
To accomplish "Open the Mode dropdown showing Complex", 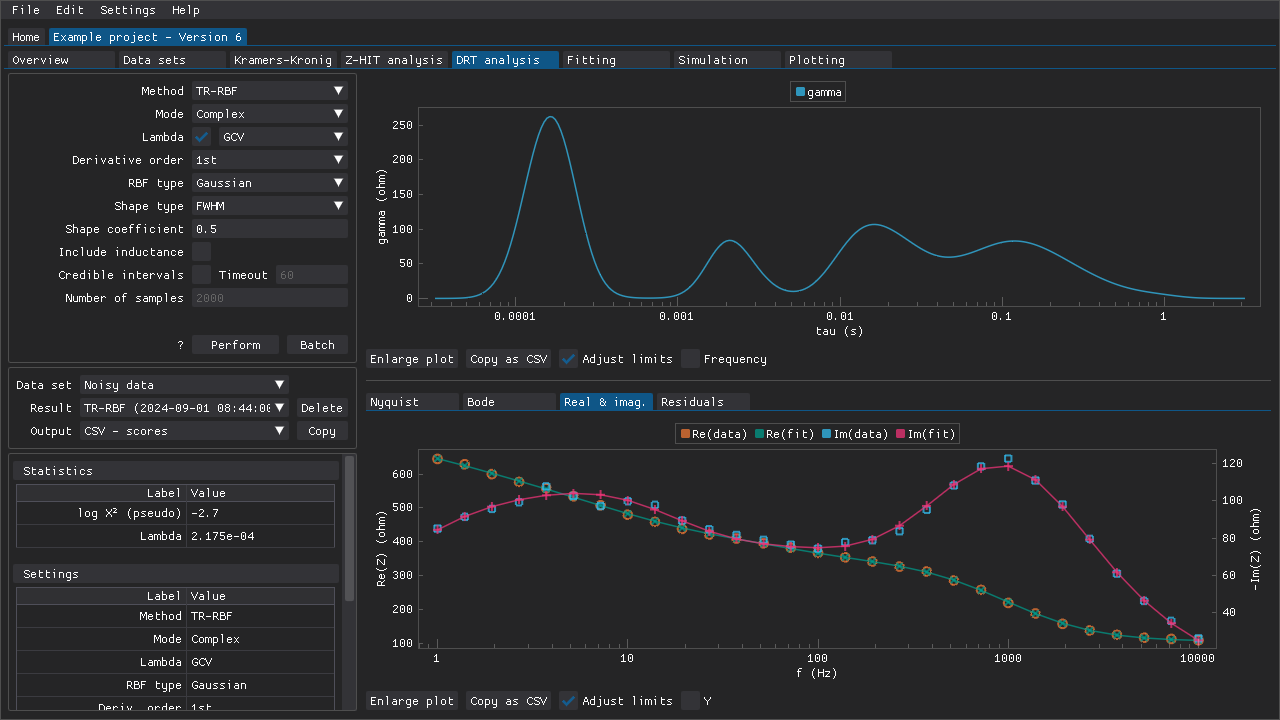I will (270, 114).
